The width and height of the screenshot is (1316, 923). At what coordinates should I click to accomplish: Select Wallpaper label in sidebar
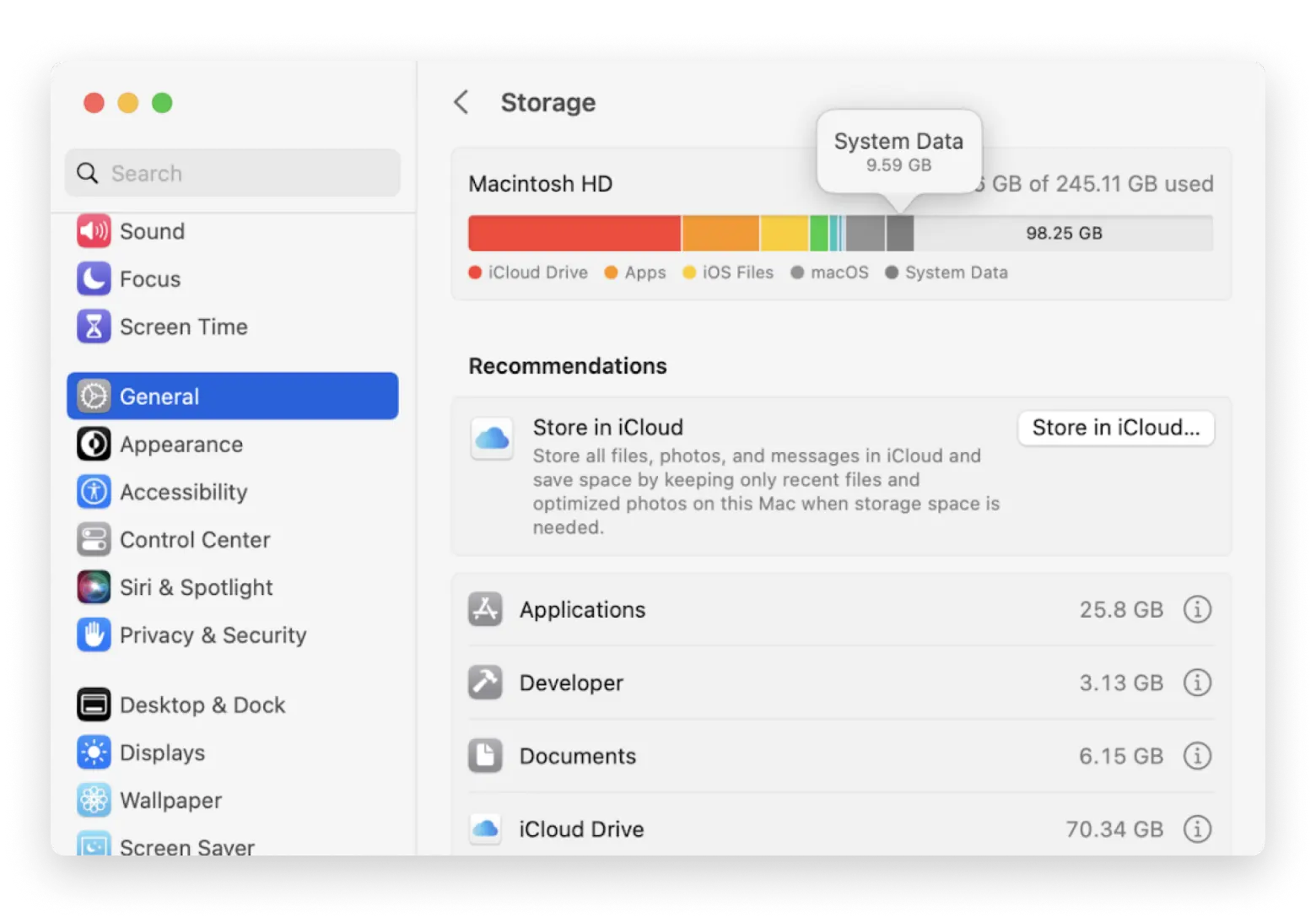point(171,800)
